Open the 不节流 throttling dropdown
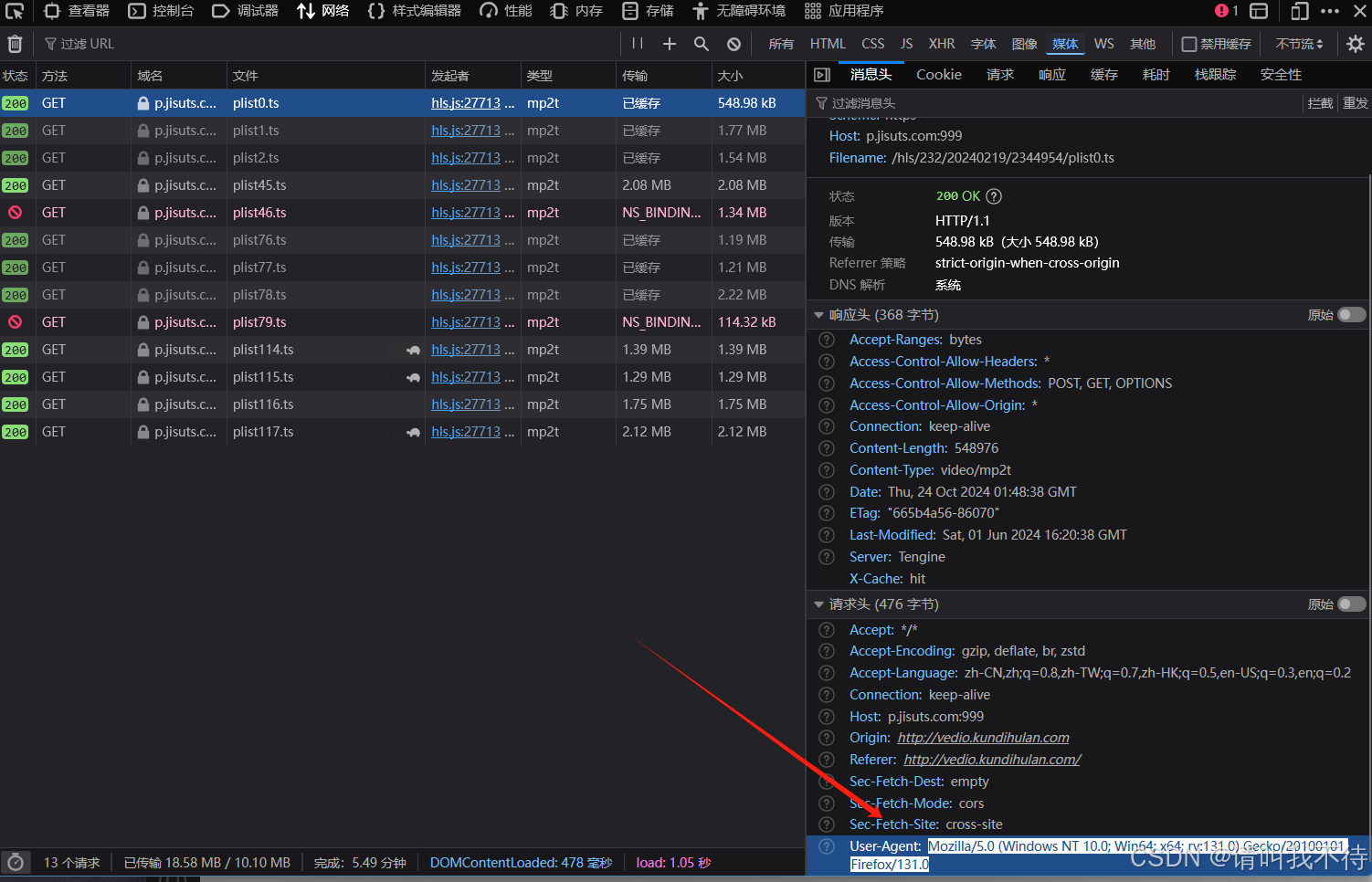 point(1299,44)
